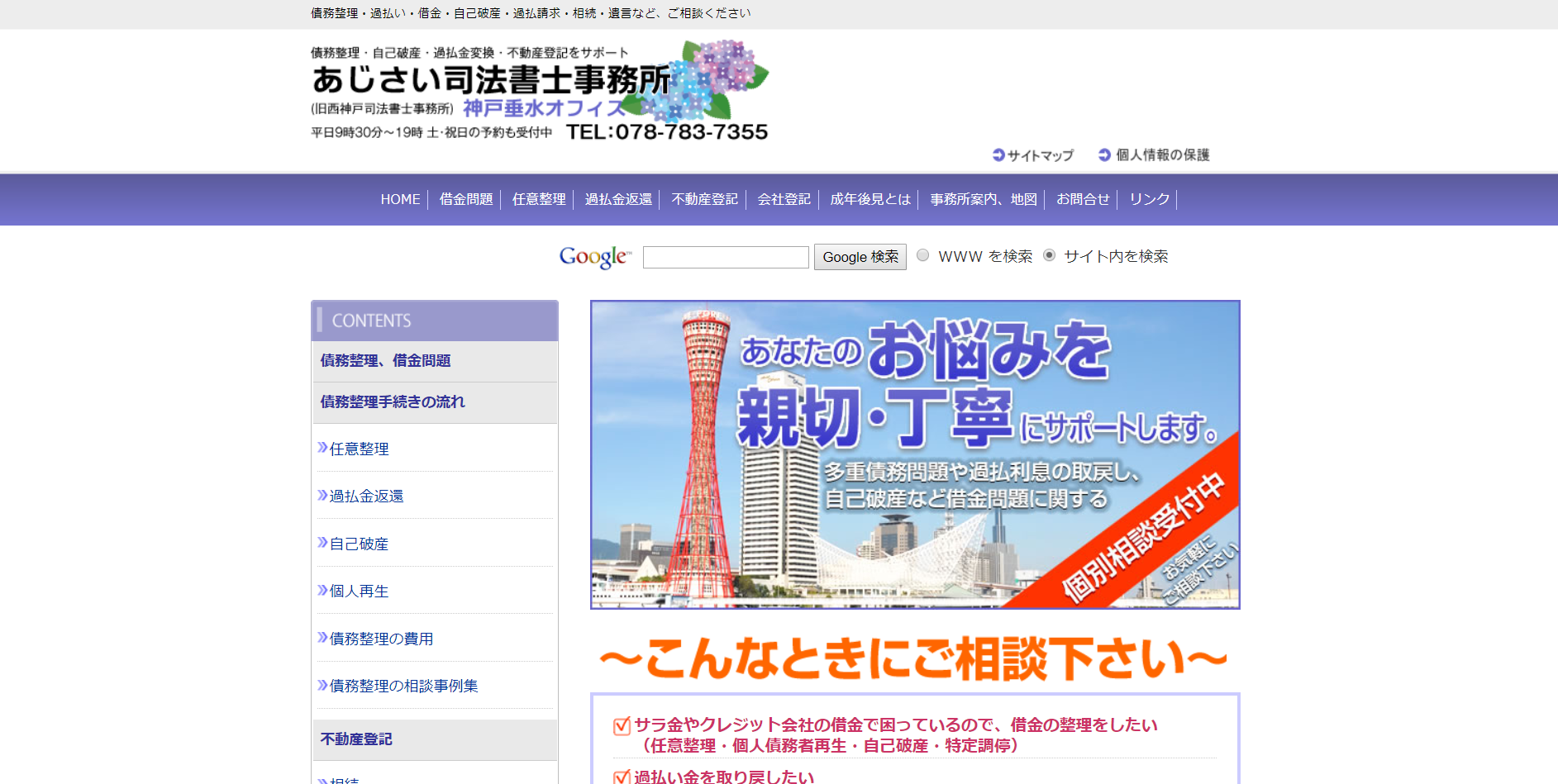
Task: Click the arrow icon beside 個人情報の保護
Action: [x=1104, y=154]
